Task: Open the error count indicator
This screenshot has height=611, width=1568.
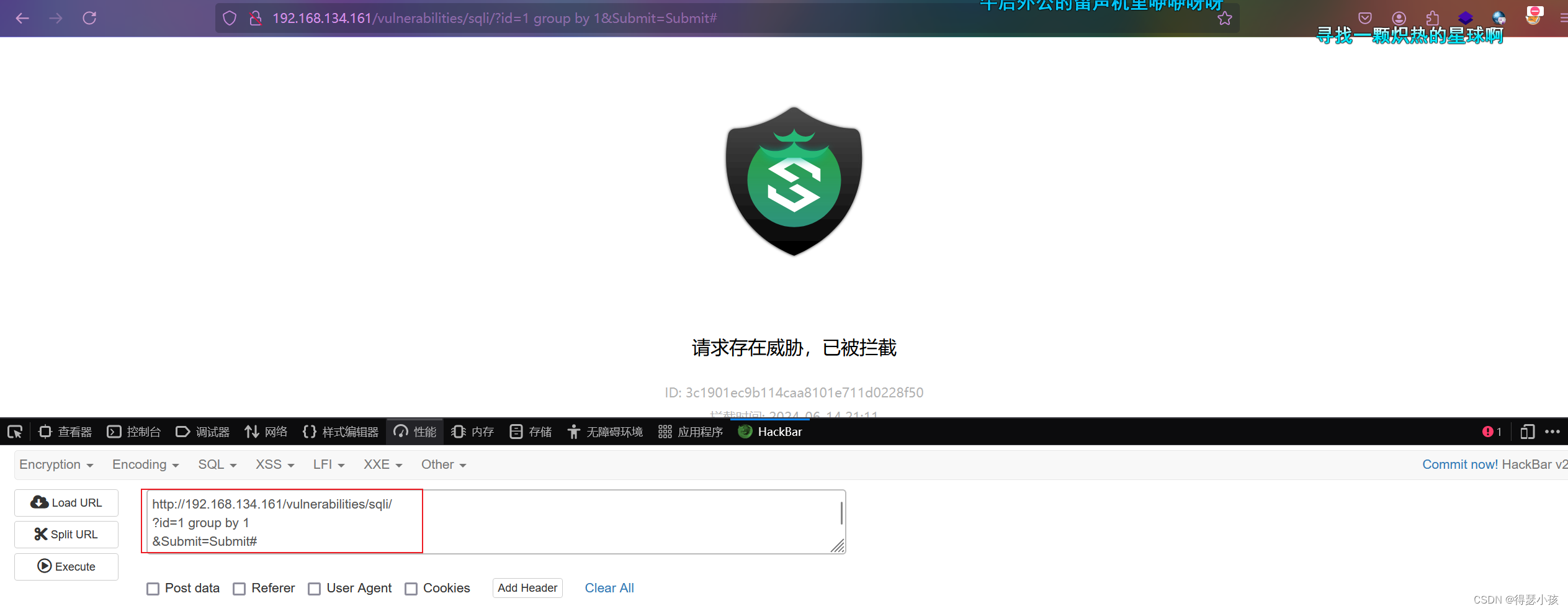Action: 1492,432
